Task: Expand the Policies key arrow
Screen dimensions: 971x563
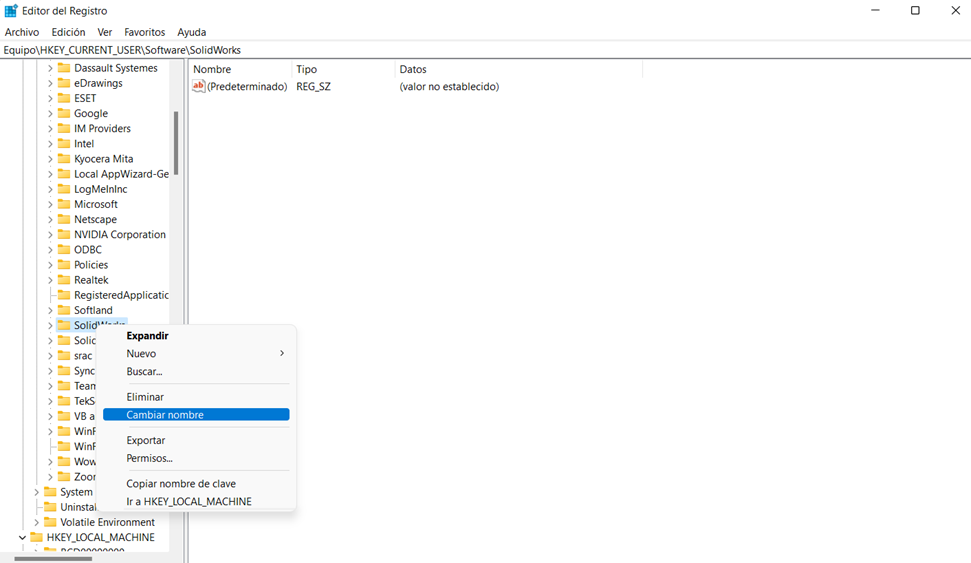Action: click(50, 265)
